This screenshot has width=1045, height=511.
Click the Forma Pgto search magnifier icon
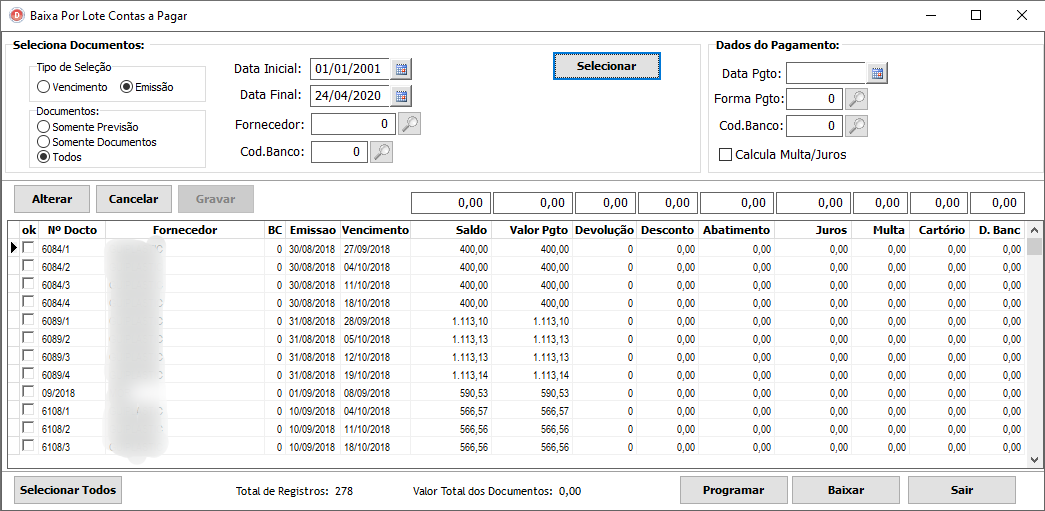point(857,99)
